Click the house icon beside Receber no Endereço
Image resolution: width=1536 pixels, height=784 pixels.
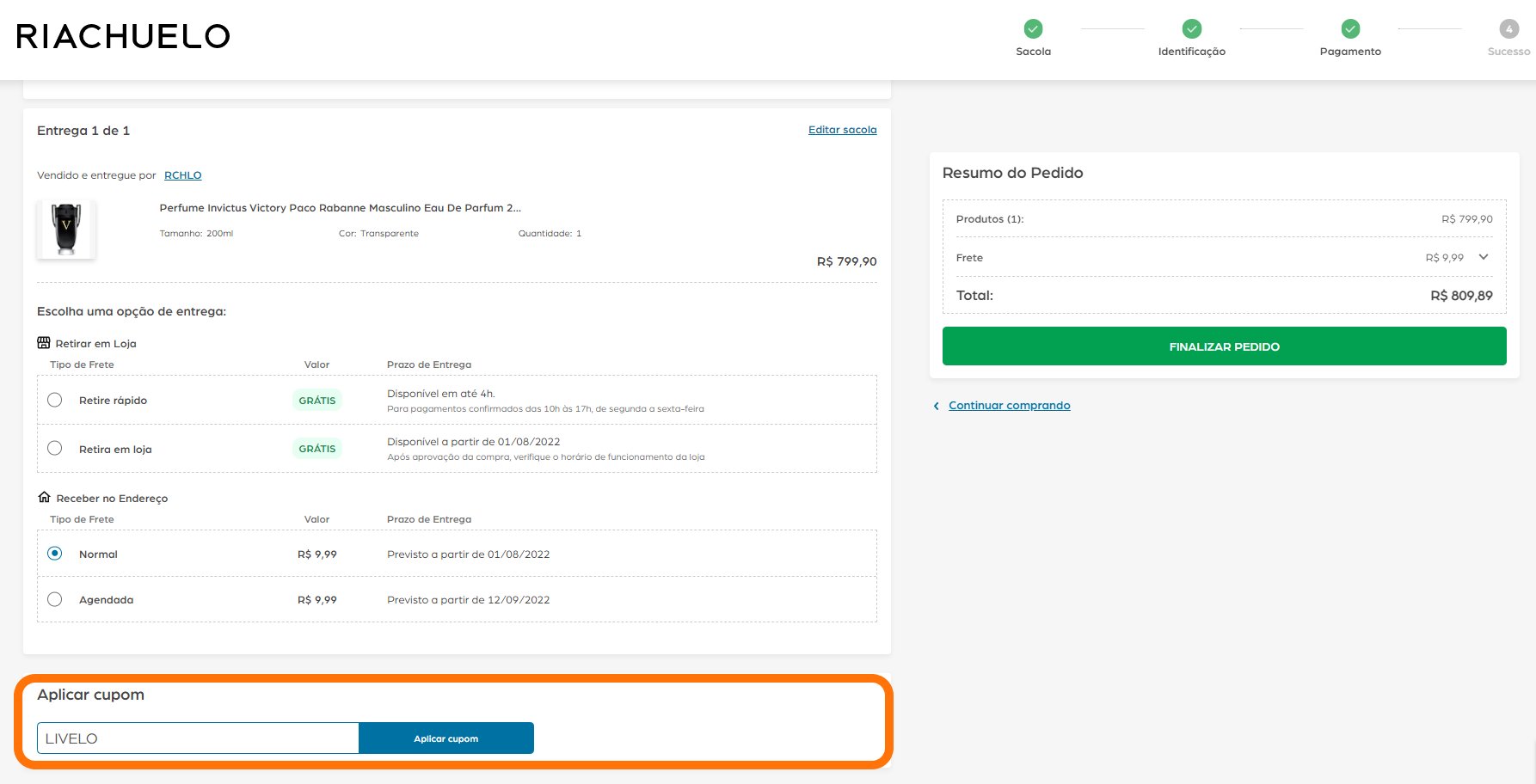44,497
